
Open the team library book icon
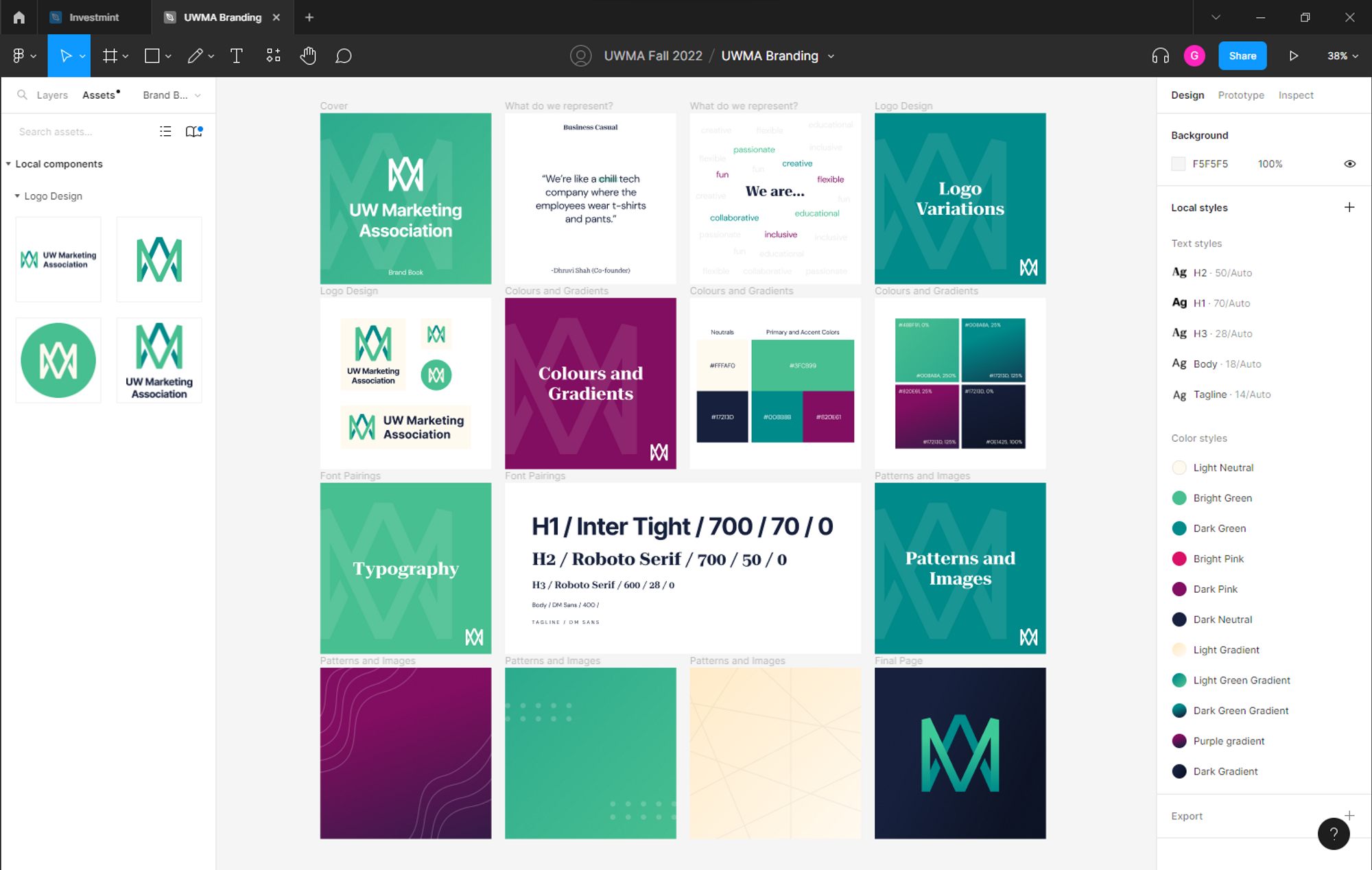[194, 131]
